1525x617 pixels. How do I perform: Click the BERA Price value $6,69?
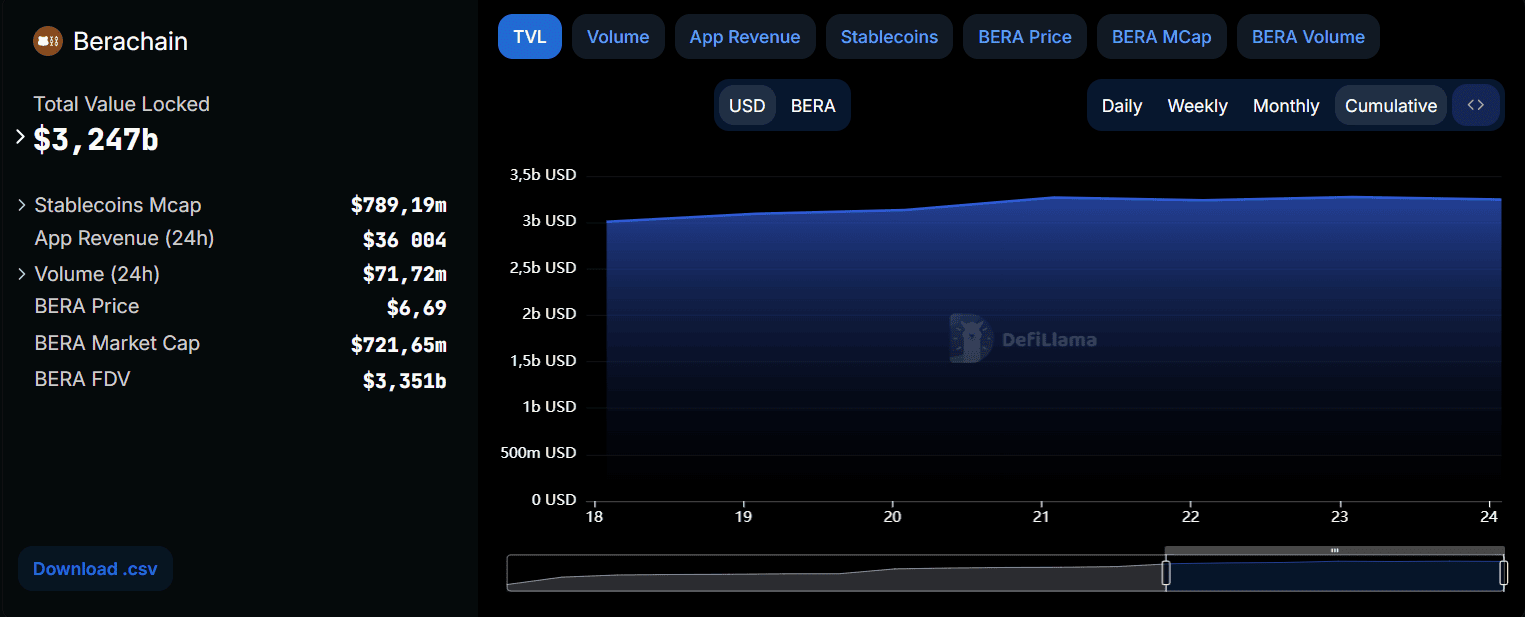(x=417, y=307)
